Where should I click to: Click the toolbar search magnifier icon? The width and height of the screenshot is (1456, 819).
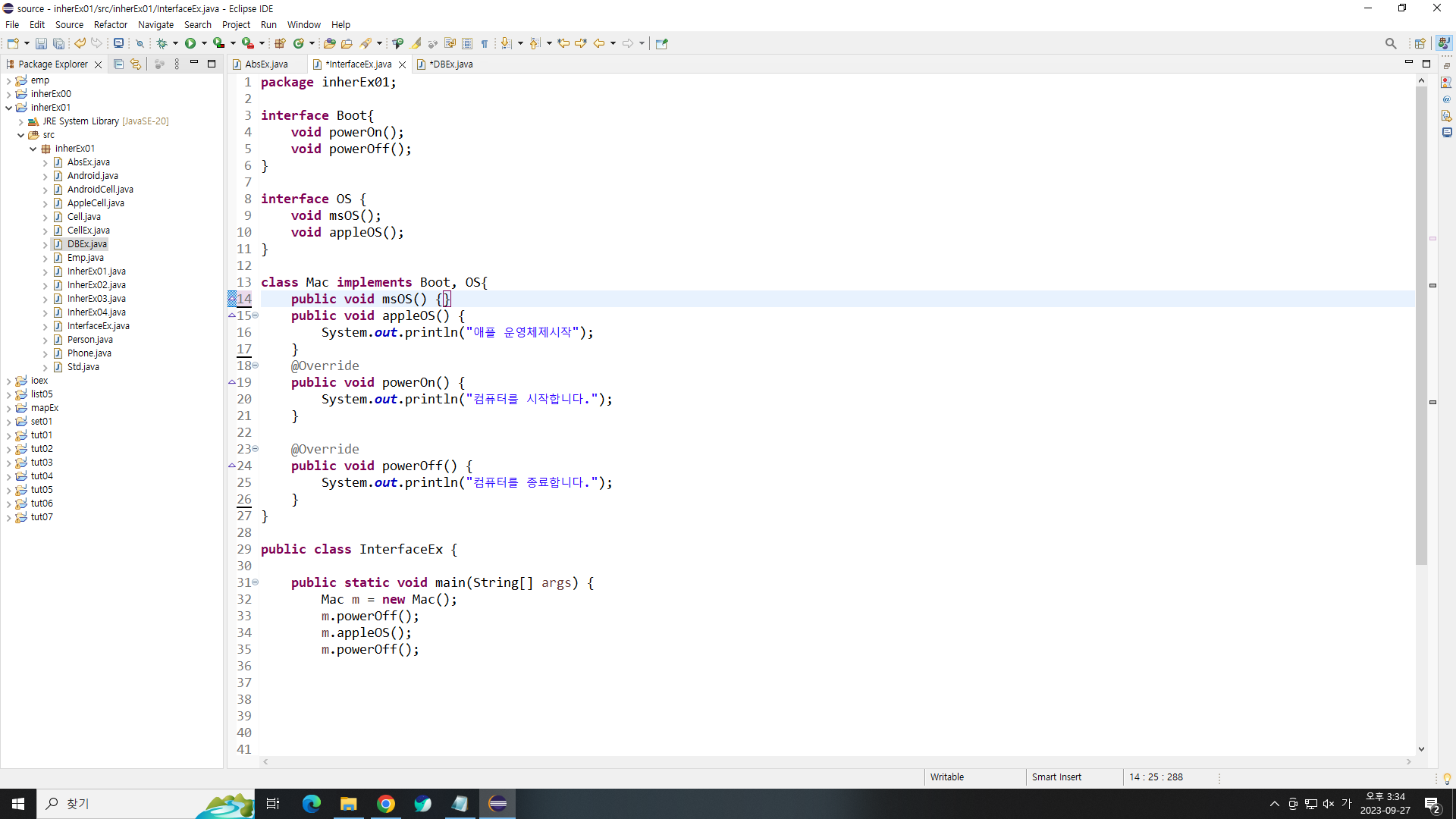[1390, 43]
